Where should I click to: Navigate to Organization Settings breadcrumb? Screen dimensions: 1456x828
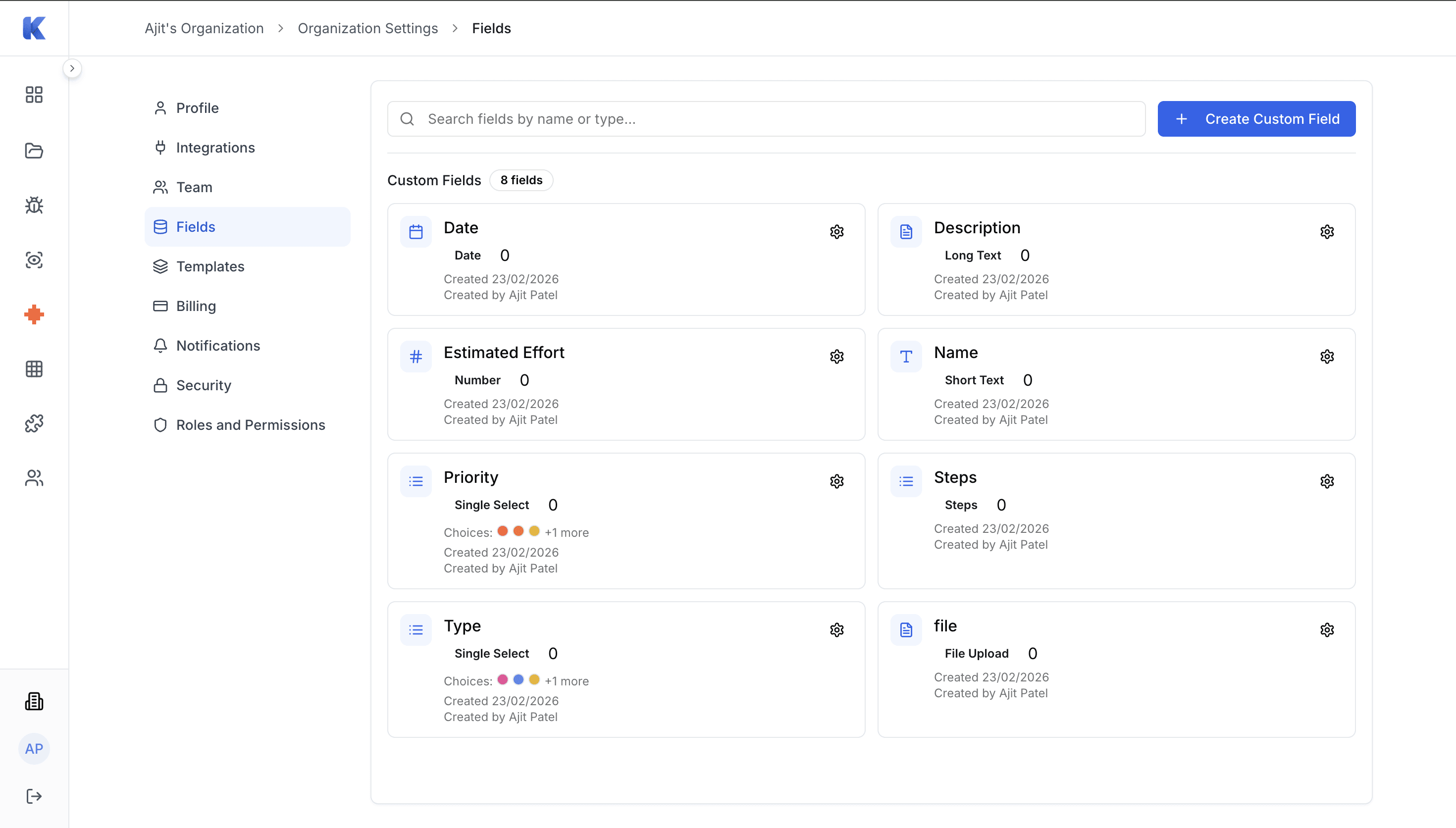point(367,28)
